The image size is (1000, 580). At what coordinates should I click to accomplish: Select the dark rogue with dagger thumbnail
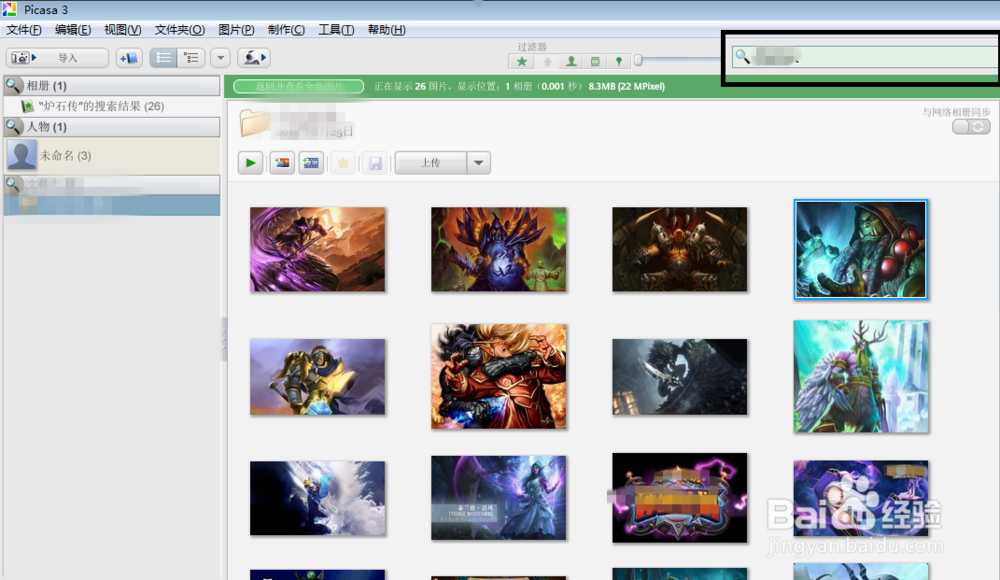680,376
